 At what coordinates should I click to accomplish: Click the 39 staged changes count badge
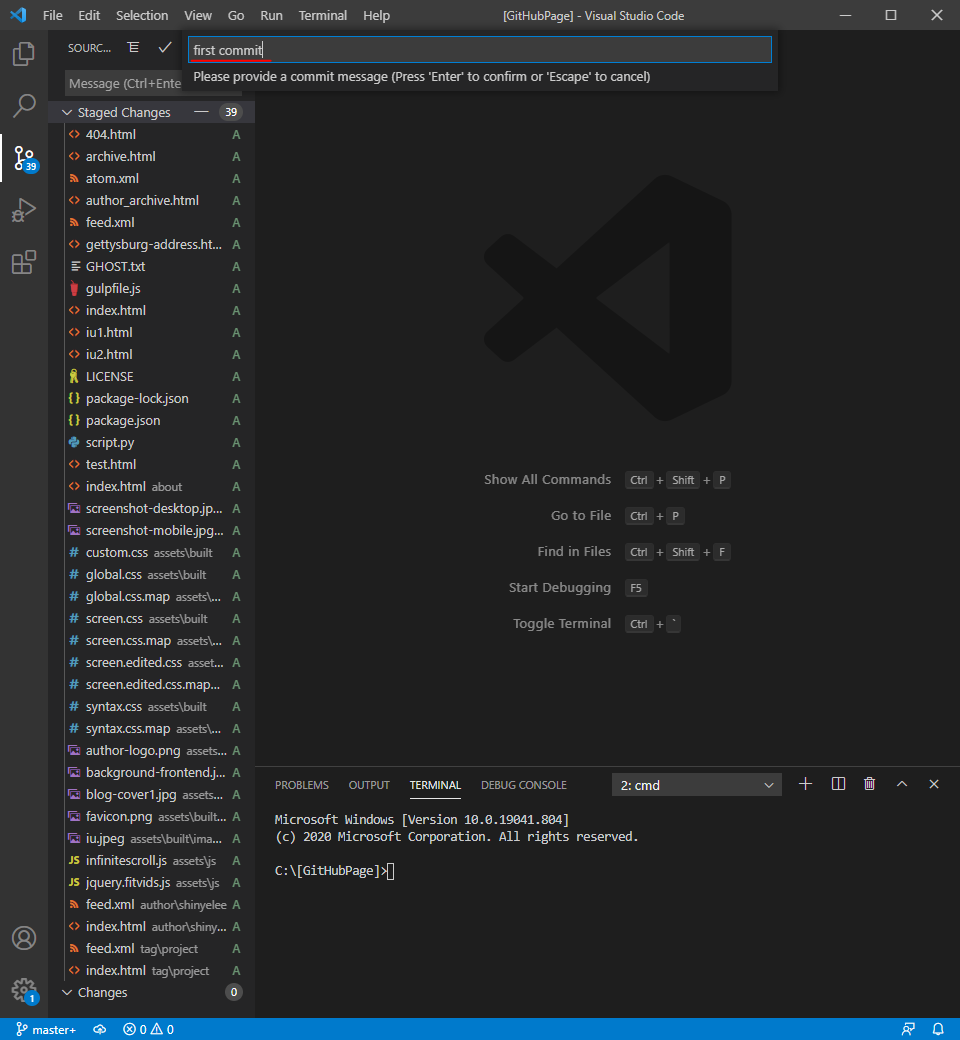click(x=230, y=112)
